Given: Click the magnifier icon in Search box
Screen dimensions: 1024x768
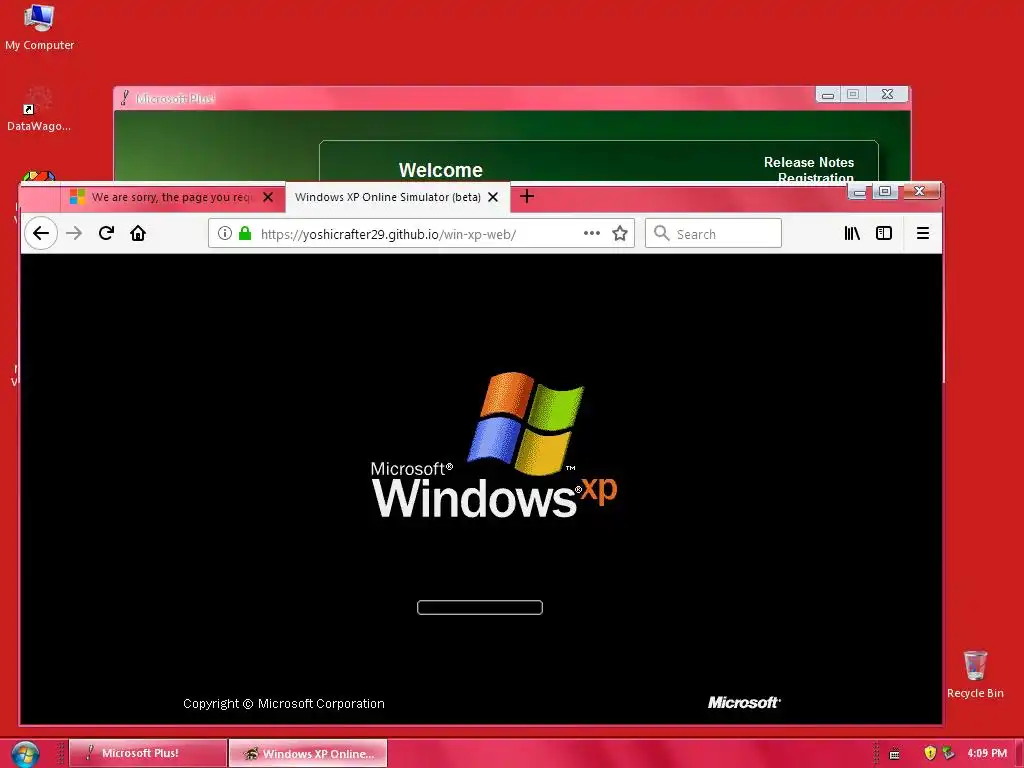Looking at the screenshot, I should pyautogui.click(x=662, y=233).
